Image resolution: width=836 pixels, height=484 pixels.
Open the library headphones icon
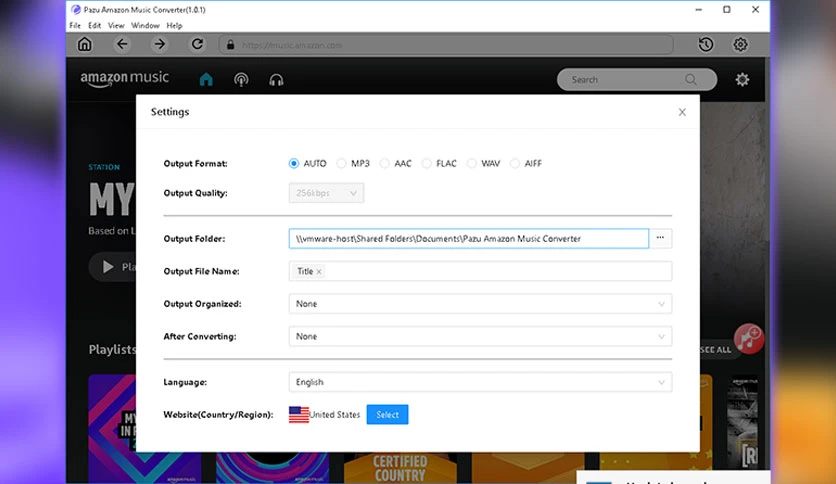pyautogui.click(x=276, y=79)
